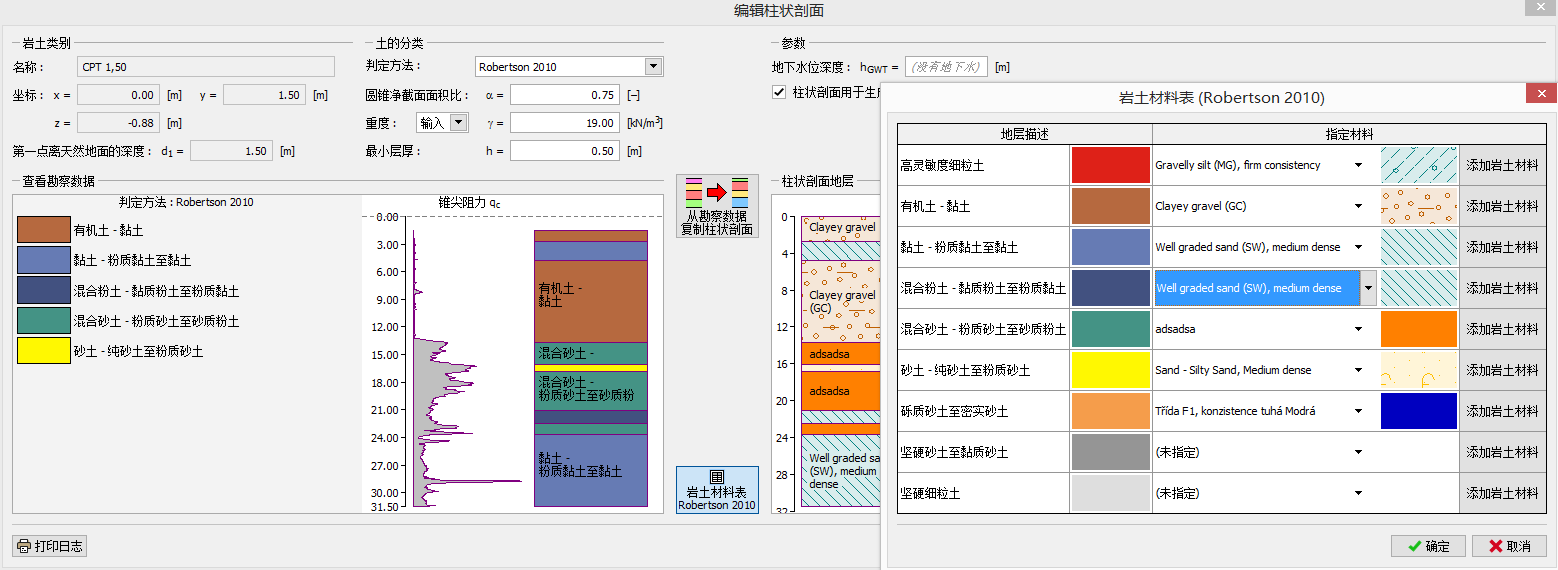Toggle the profile used for generation checkbox
This screenshot has height=570, width=1558.
(x=779, y=92)
